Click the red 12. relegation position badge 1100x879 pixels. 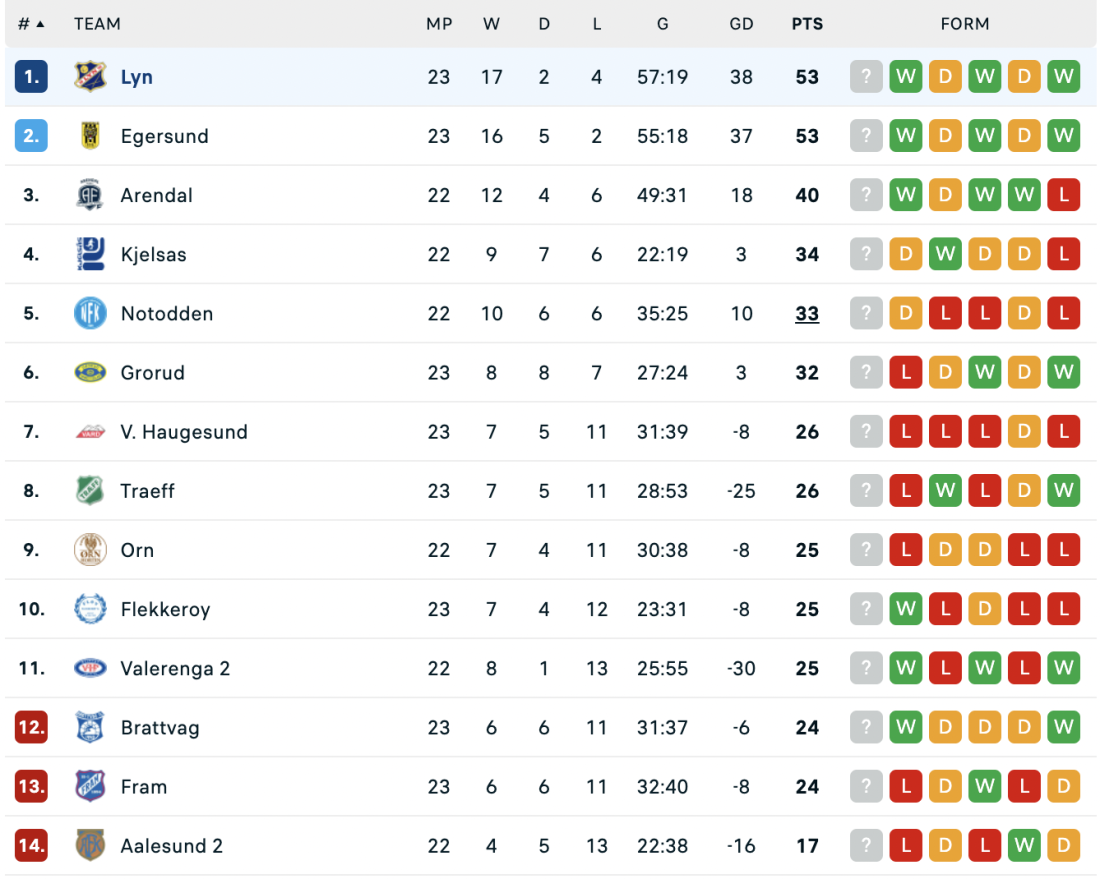pyautogui.click(x=31, y=727)
